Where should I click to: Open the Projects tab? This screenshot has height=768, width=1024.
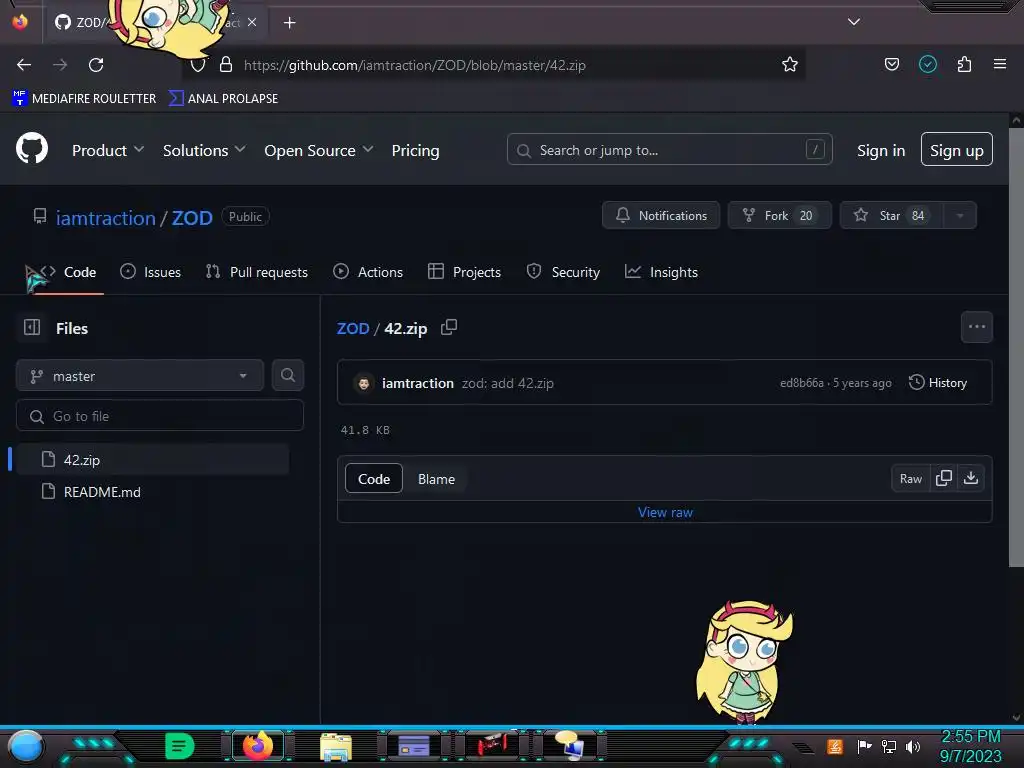(x=464, y=272)
